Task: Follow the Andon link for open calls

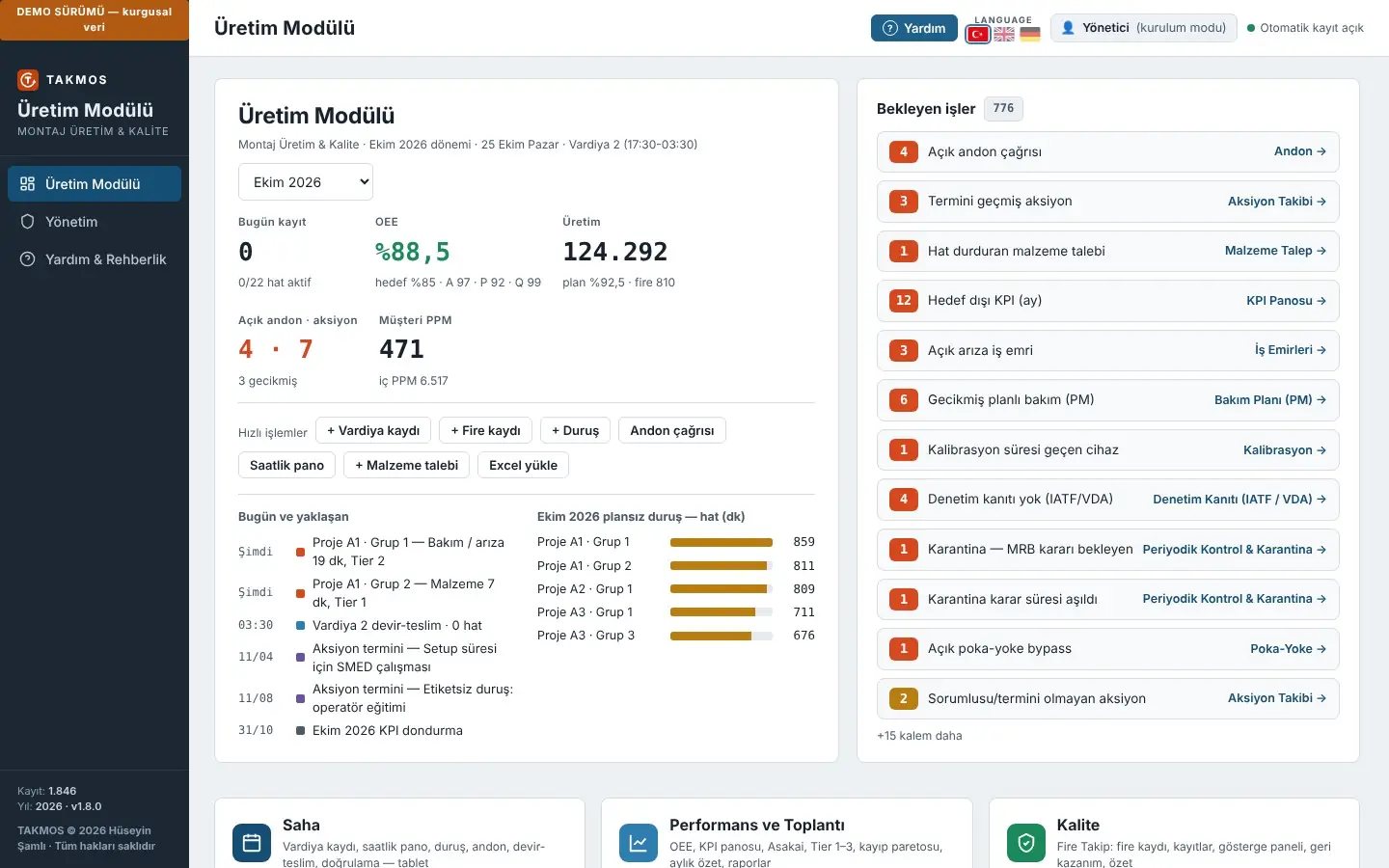Action: [x=1300, y=151]
